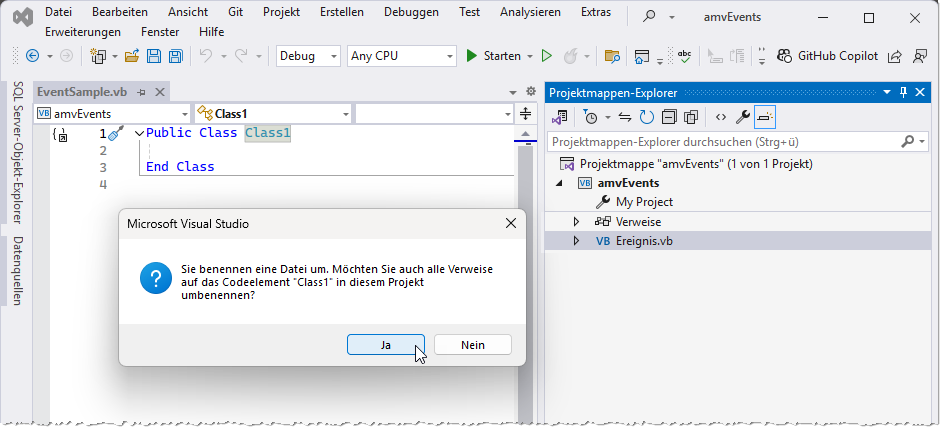
Task: Toggle pin on EventSample.vb tab
Action: pos(142,93)
